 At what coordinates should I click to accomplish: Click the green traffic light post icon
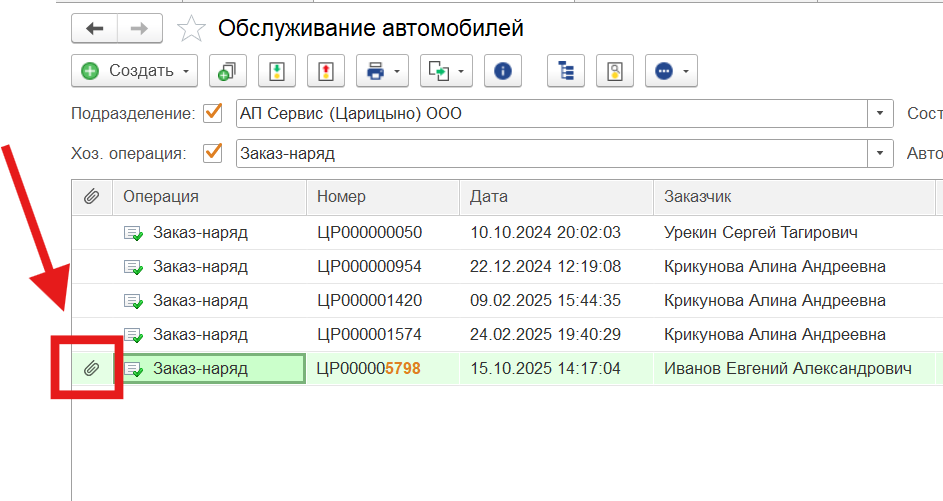[x=277, y=71]
